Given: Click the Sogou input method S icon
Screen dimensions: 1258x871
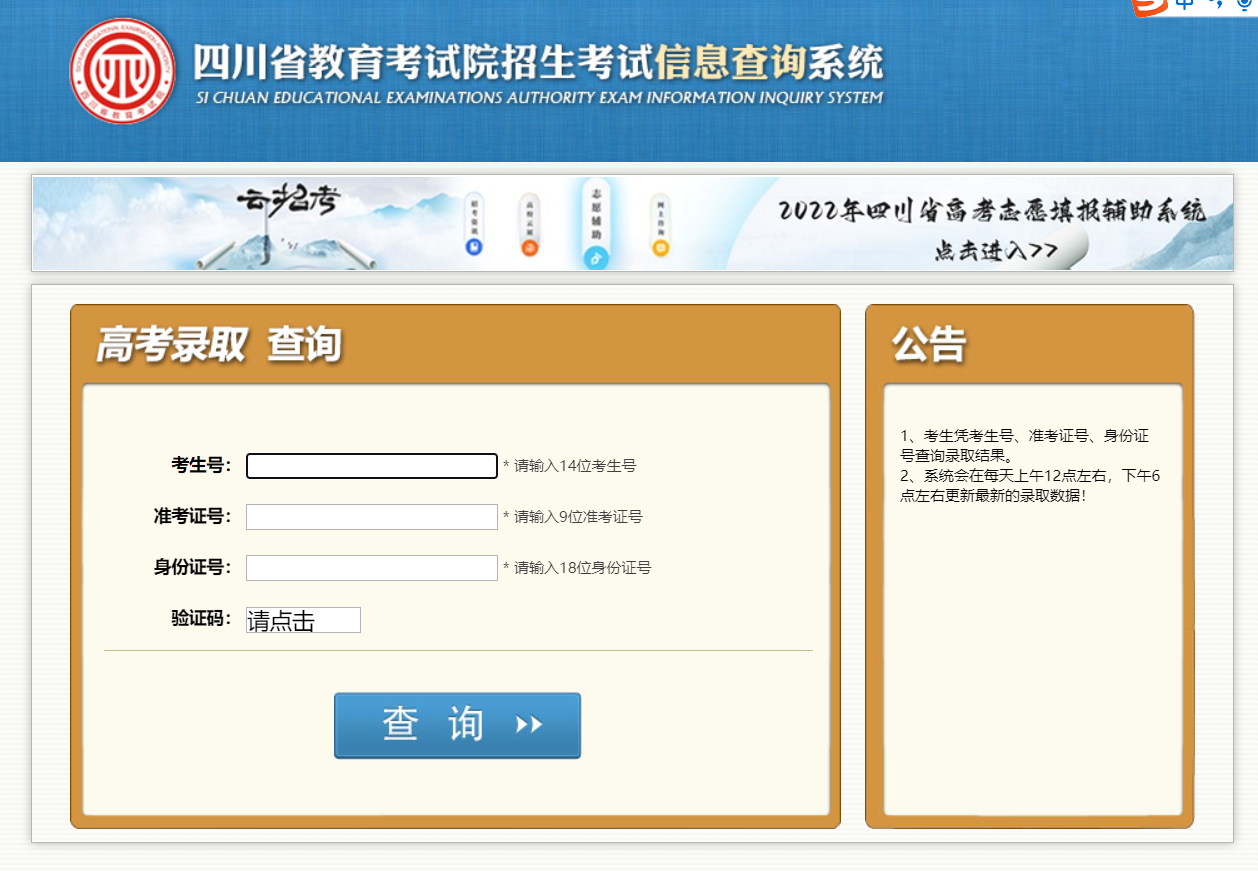Looking at the screenshot, I should point(1149,6).
